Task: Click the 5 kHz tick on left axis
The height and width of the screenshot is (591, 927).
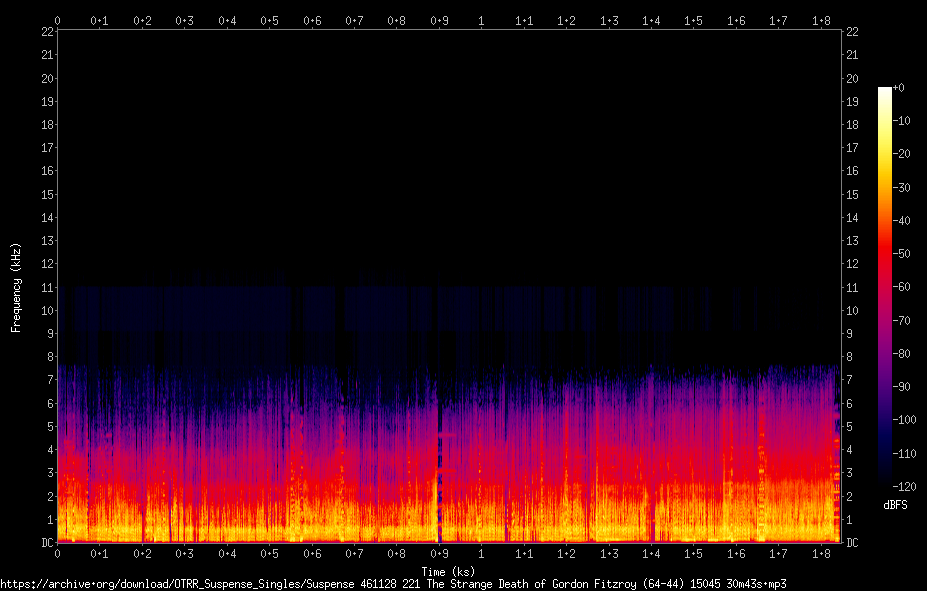Action: coord(50,426)
